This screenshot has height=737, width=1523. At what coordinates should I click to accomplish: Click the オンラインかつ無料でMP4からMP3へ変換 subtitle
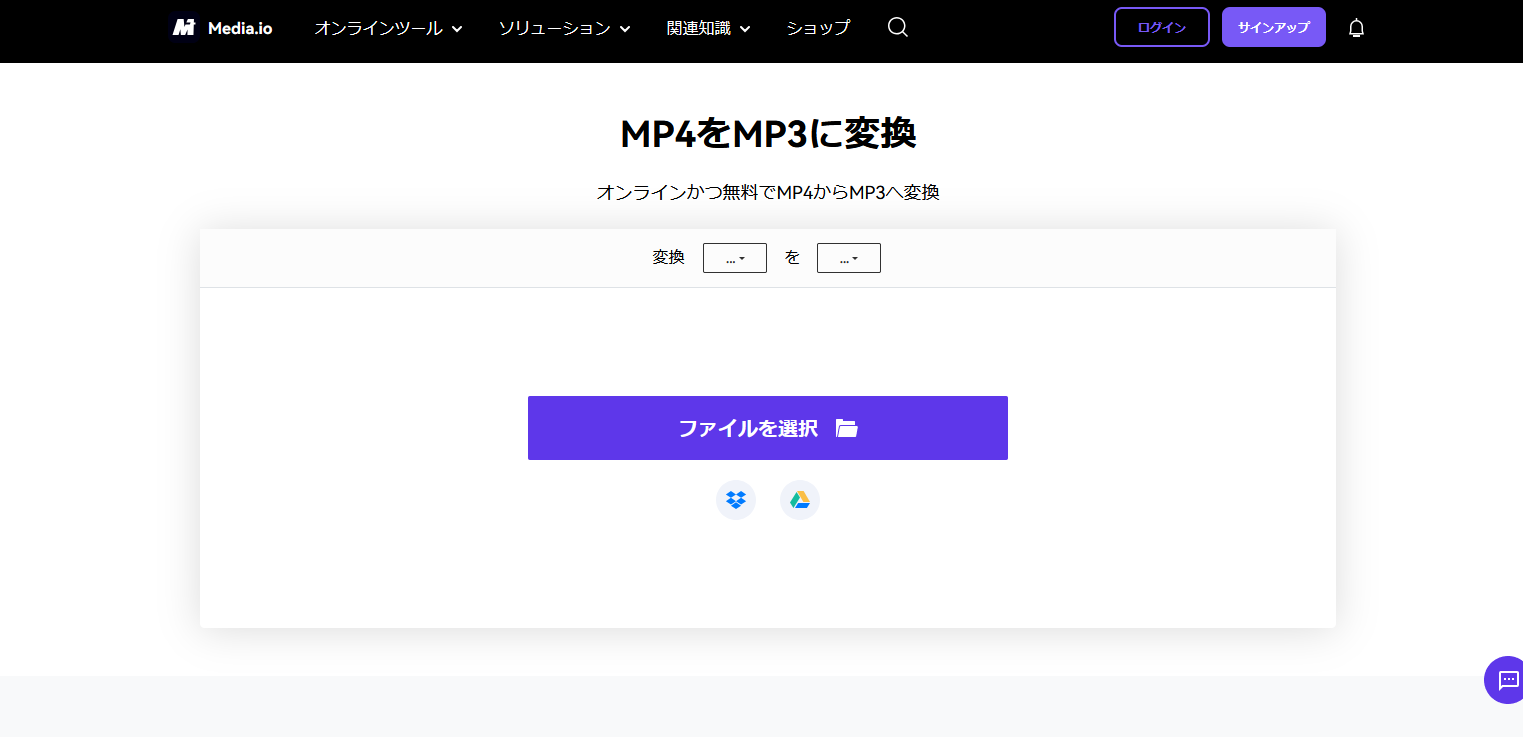tap(768, 192)
